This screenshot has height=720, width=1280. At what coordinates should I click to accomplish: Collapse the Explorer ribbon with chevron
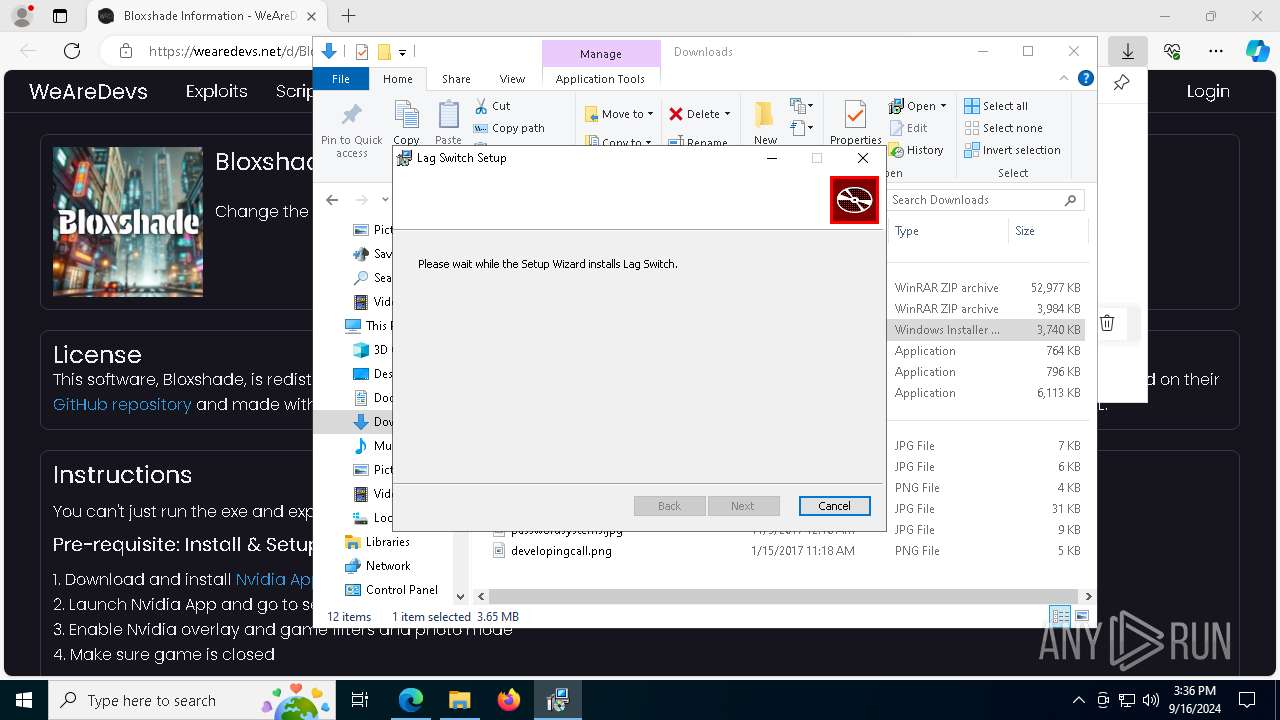coord(1064,78)
